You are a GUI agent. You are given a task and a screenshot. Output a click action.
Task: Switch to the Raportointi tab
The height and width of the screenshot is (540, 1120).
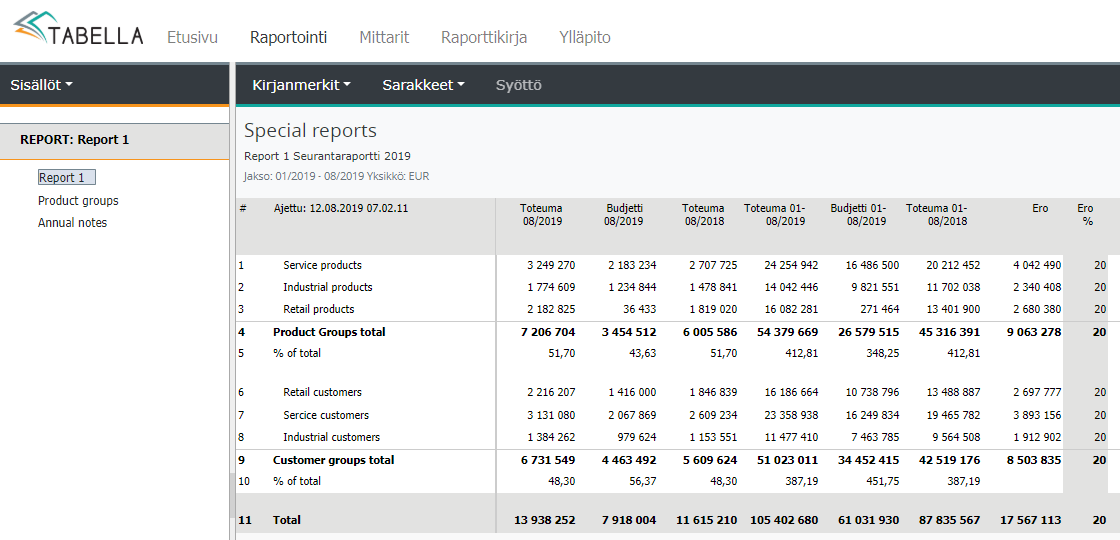pos(288,37)
